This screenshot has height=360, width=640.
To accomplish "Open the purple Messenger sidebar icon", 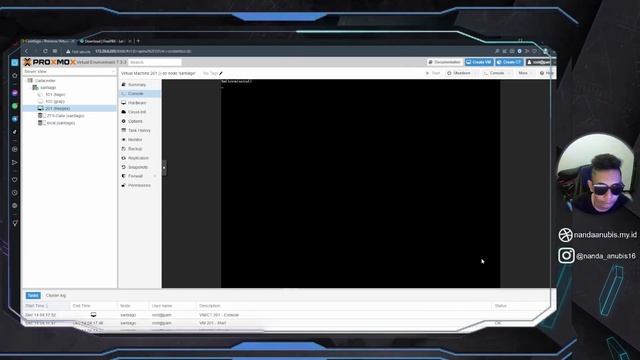I will (x=15, y=93).
